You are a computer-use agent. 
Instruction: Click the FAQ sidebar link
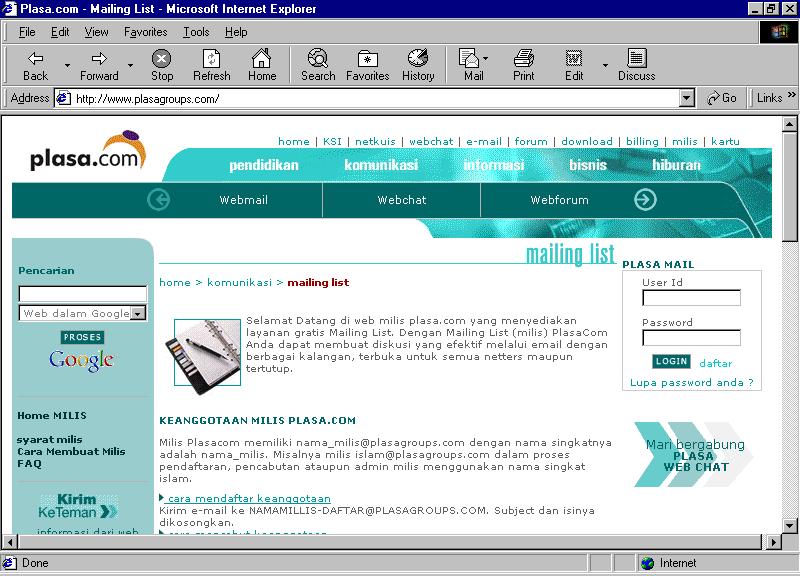tap(29, 464)
